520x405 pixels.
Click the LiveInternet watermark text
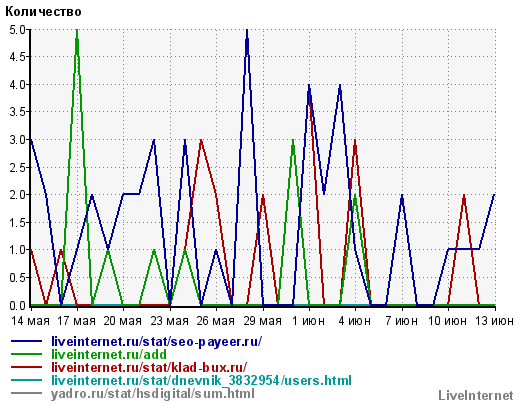point(476,396)
